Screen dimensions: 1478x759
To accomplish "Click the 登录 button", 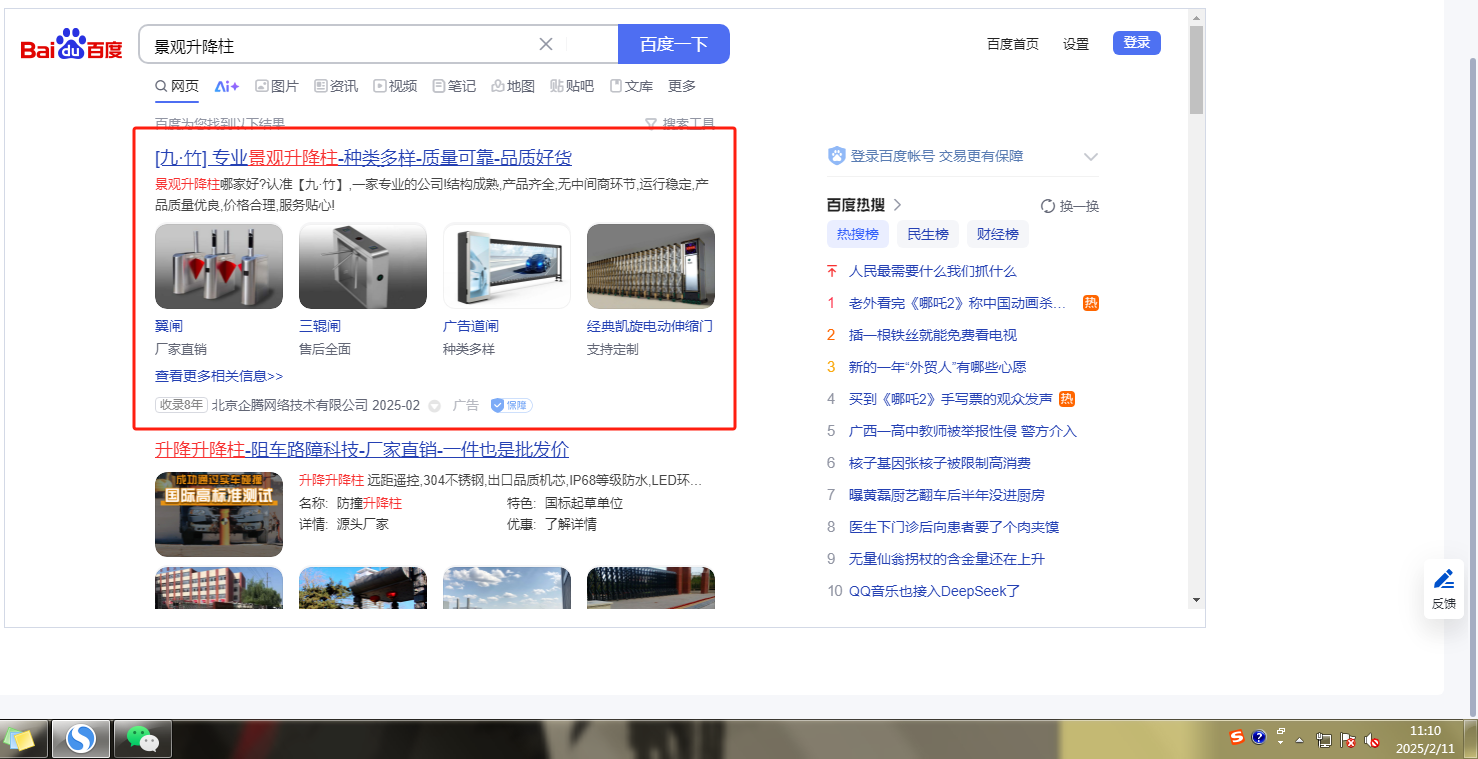I will click(1137, 43).
